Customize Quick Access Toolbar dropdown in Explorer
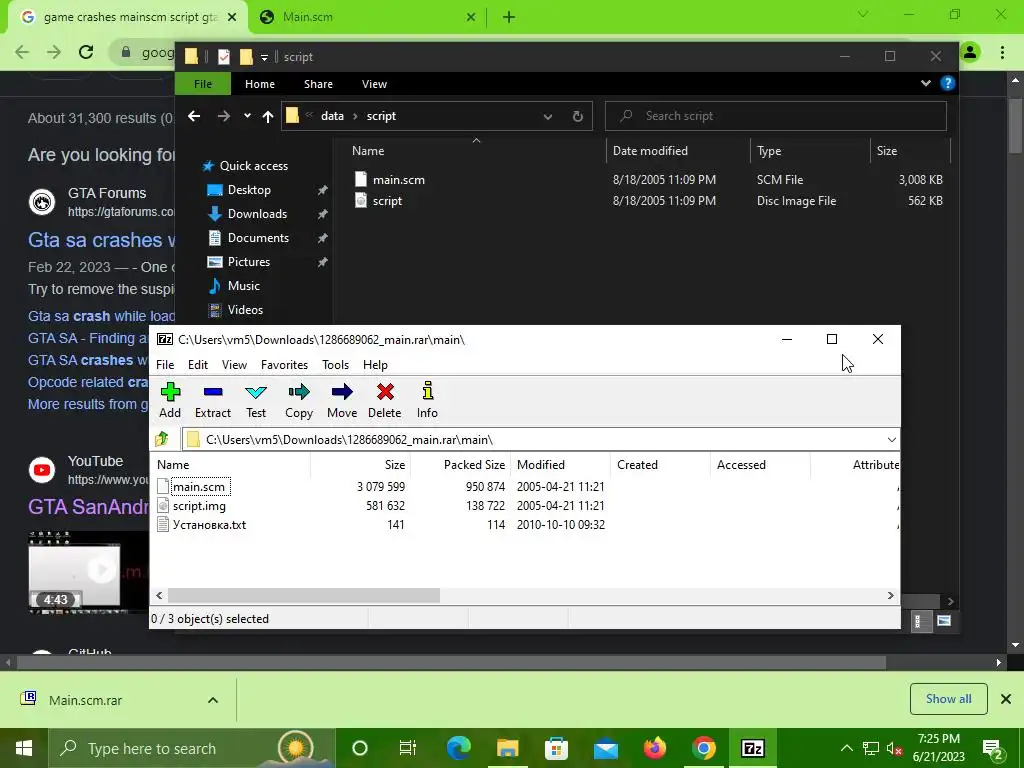1024x768 pixels. point(264,57)
